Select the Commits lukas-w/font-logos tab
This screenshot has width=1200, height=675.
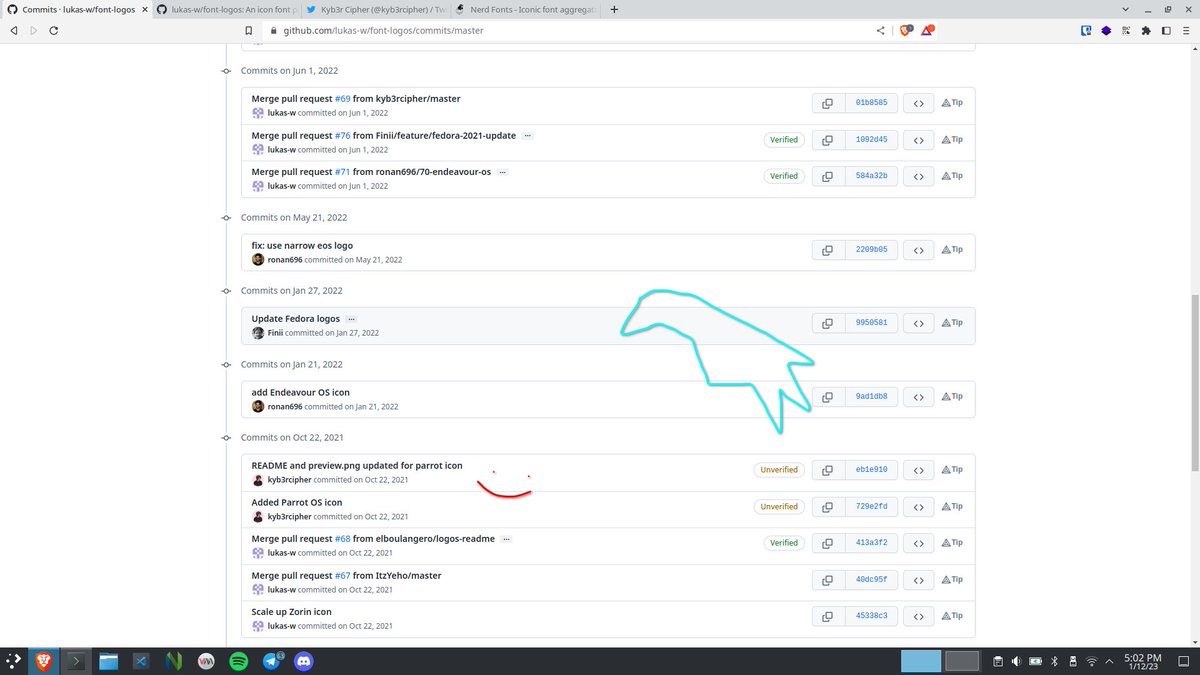[x=76, y=9]
